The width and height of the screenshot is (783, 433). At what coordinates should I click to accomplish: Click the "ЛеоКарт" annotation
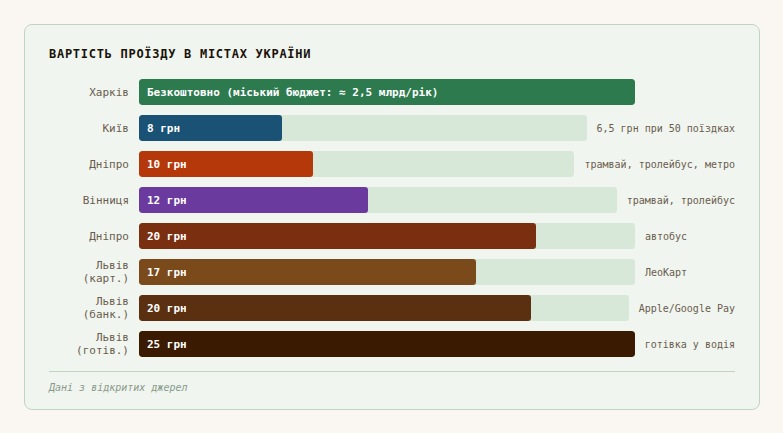click(666, 272)
